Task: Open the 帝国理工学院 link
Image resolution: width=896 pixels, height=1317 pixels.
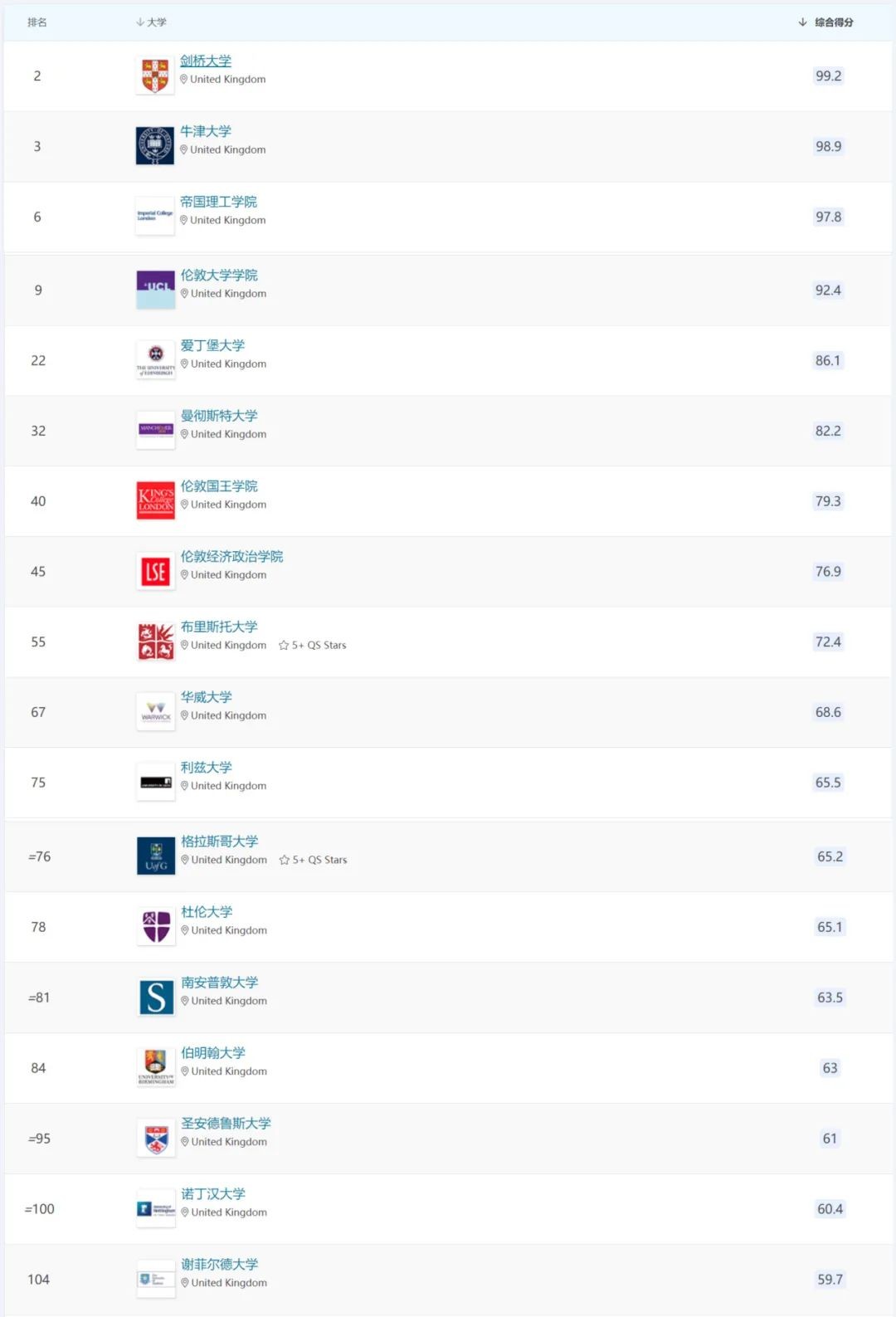Action: 218,202
